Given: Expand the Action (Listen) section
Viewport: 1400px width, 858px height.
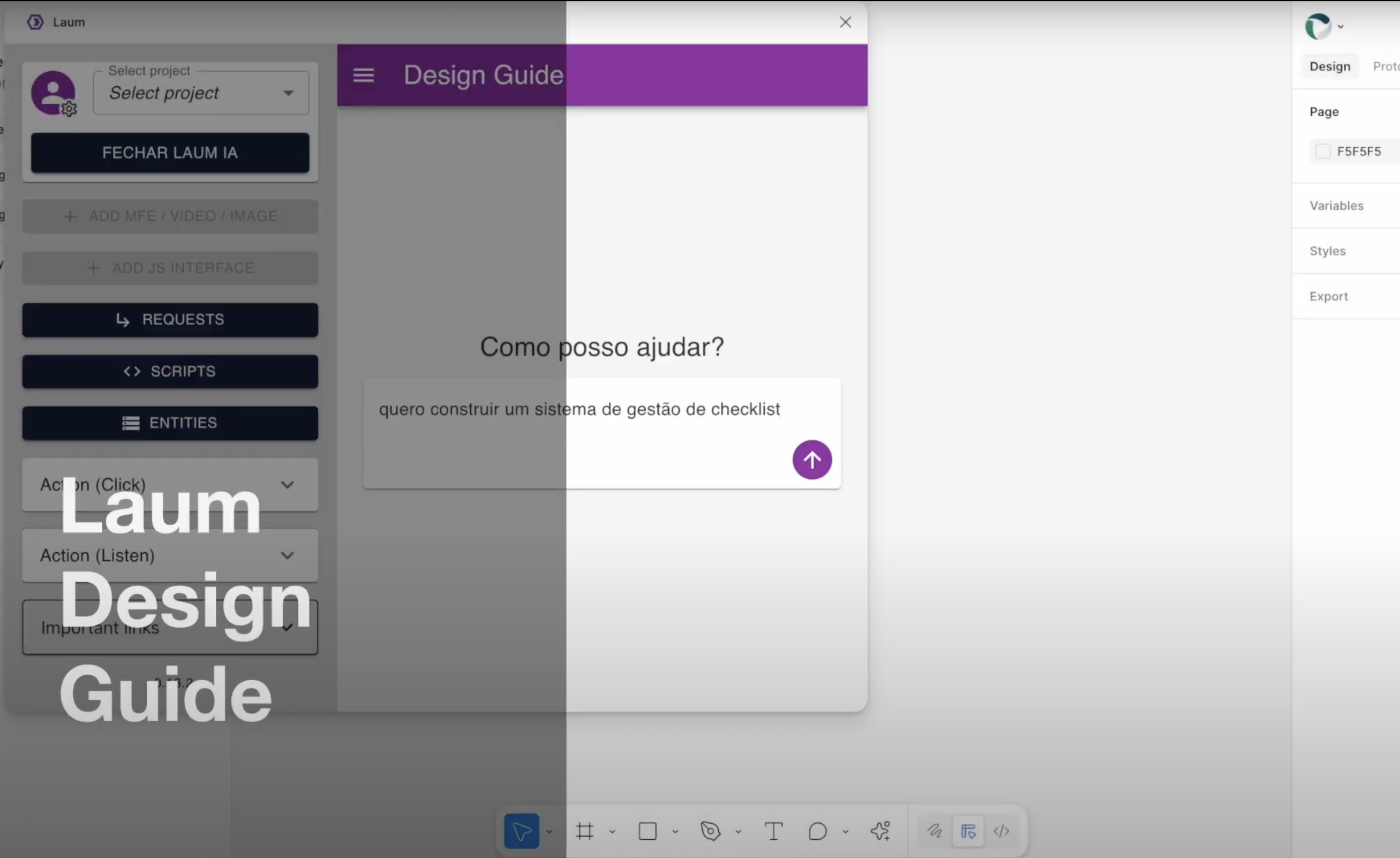Looking at the screenshot, I should click(170, 555).
